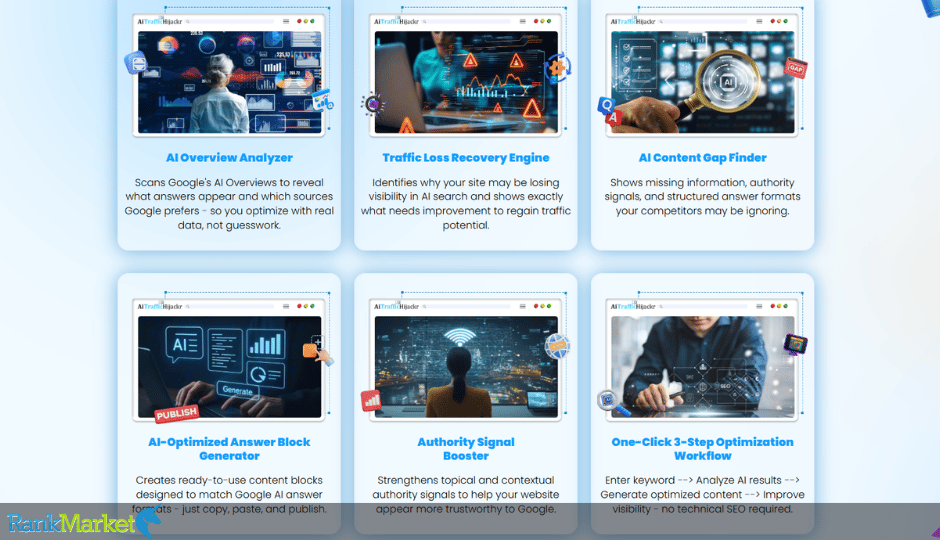The height and width of the screenshot is (540, 940).
Task: Click the AI Content Gap Finder heading
Action: pyautogui.click(x=702, y=158)
